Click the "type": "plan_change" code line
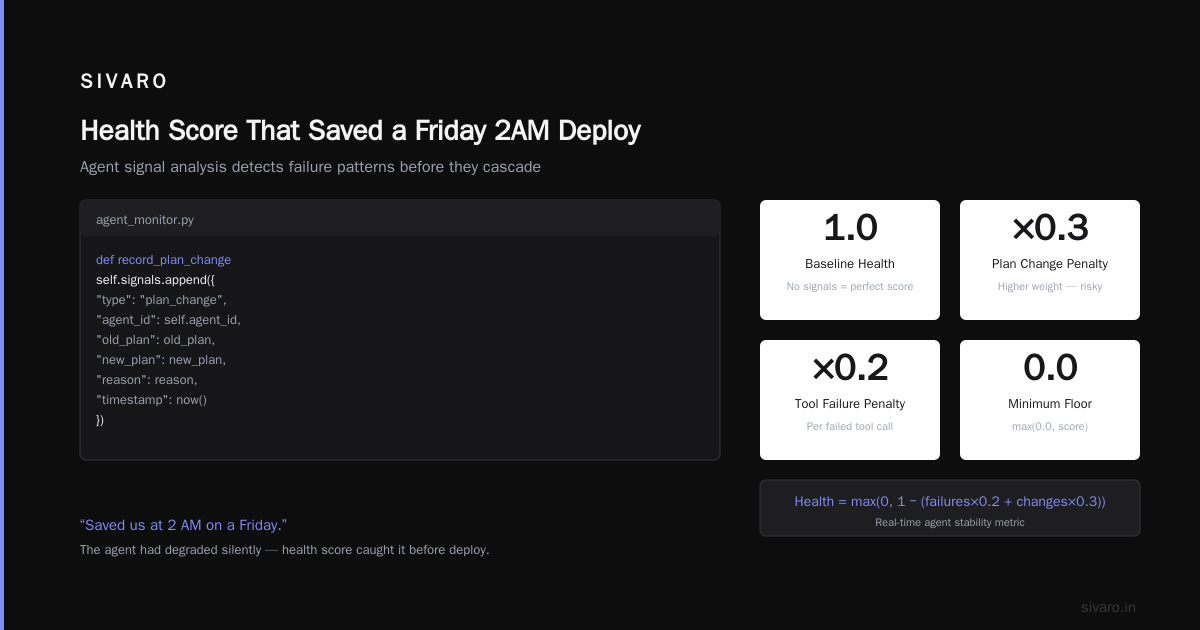The height and width of the screenshot is (630, 1200). (x=161, y=300)
